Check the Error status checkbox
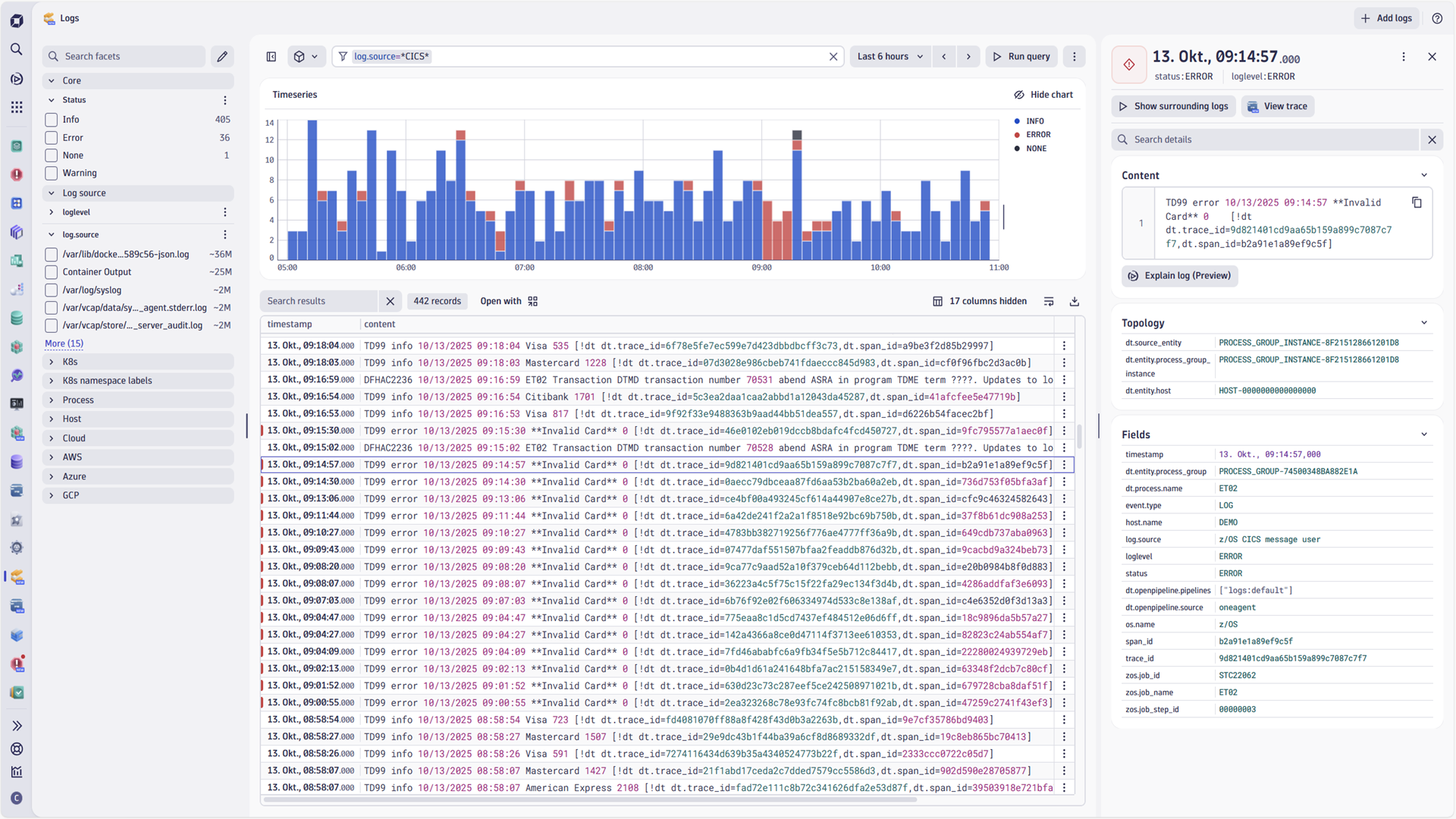 pyautogui.click(x=50, y=137)
